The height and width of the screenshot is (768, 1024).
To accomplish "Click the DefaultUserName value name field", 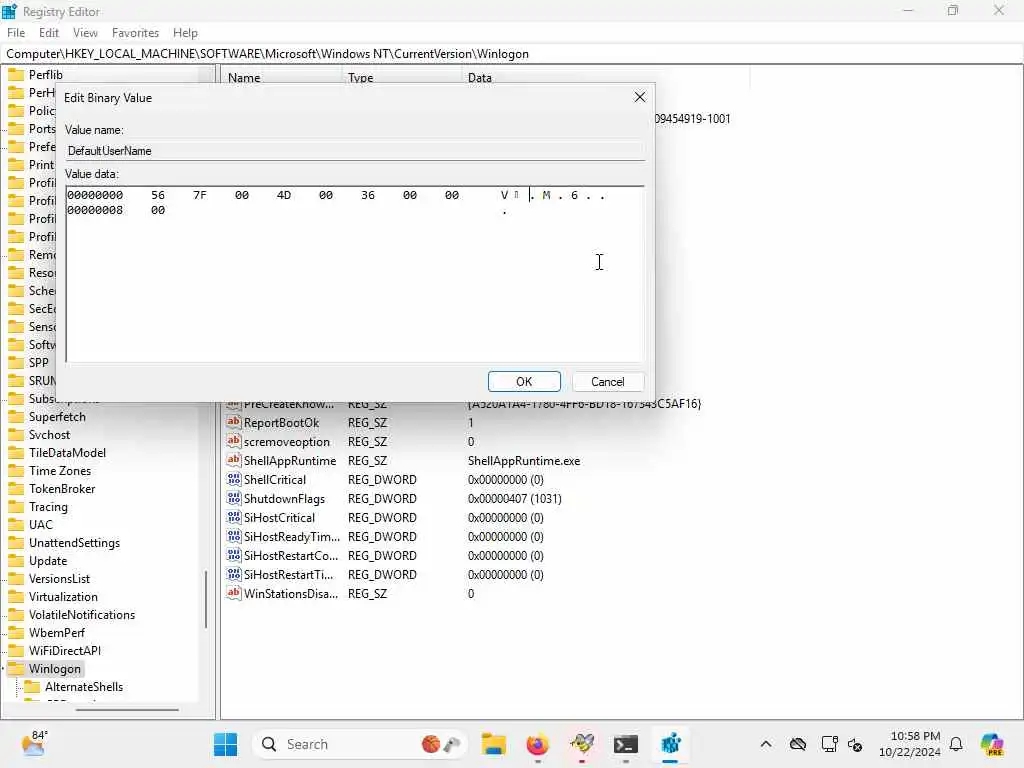I will point(355,151).
